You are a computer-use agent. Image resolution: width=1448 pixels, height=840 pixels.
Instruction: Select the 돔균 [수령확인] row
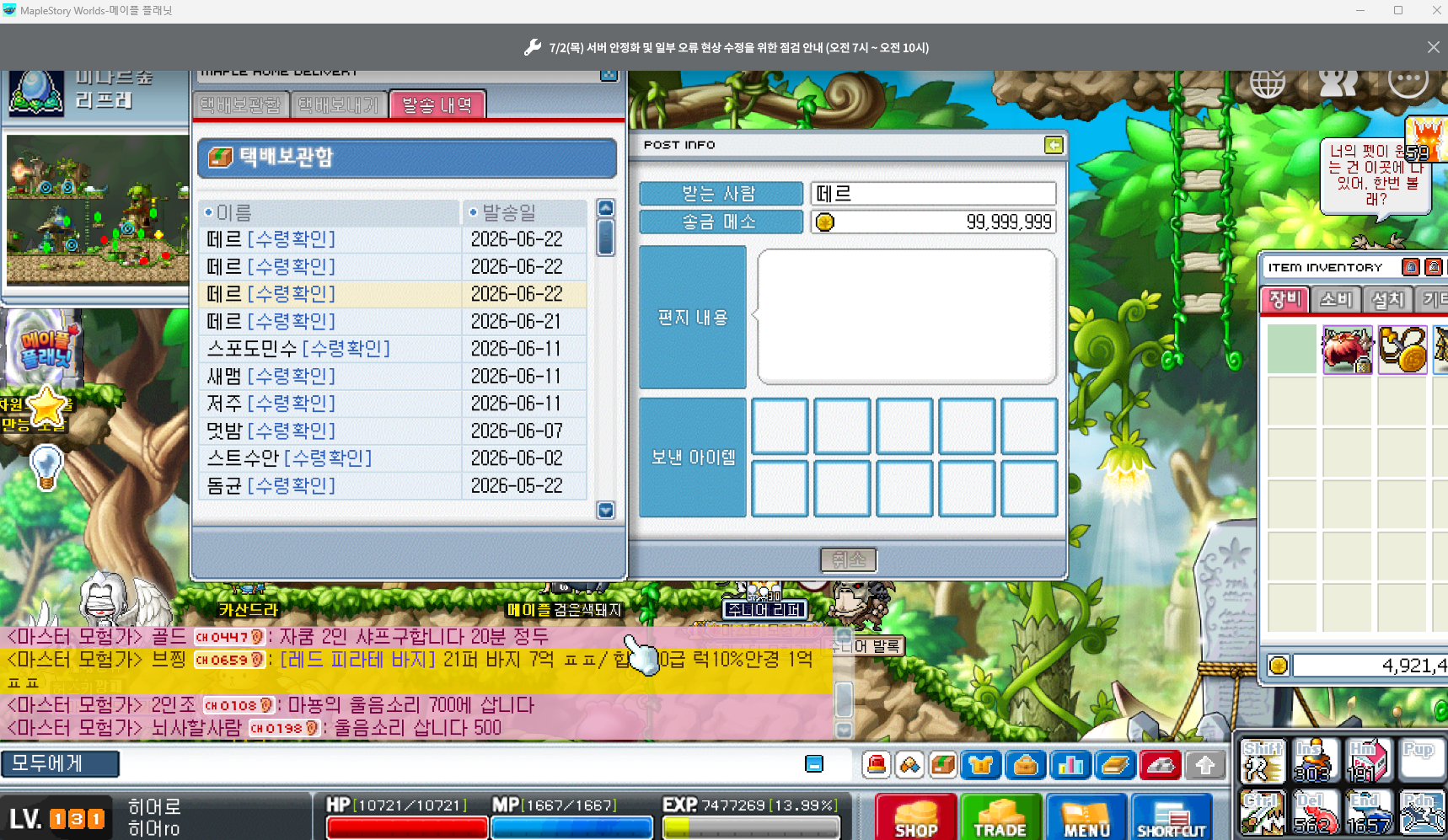(x=393, y=485)
